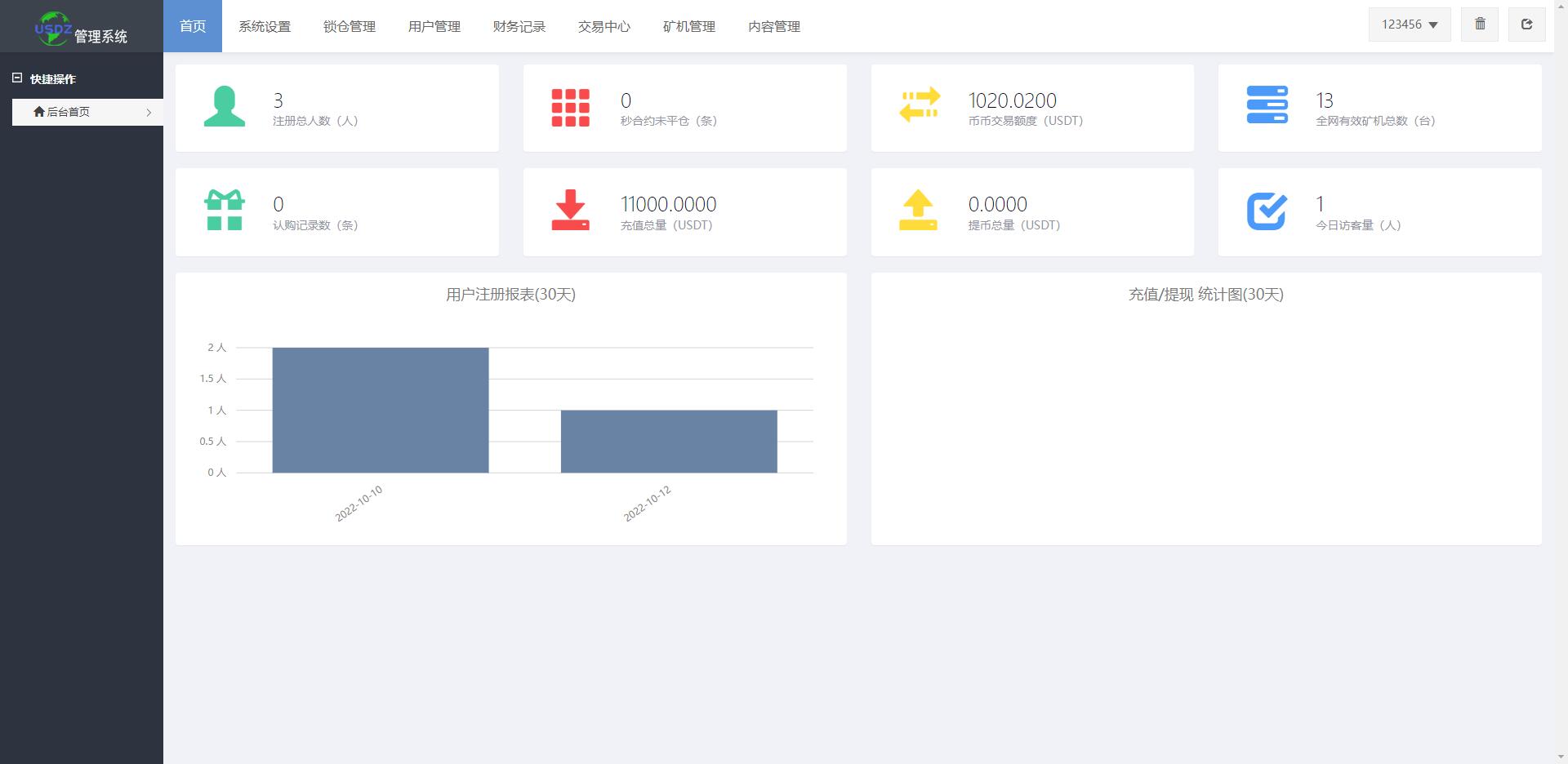Click the yellow upload withdrawal icon
The width and height of the screenshot is (1568, 764).
(x=918, y=211)
